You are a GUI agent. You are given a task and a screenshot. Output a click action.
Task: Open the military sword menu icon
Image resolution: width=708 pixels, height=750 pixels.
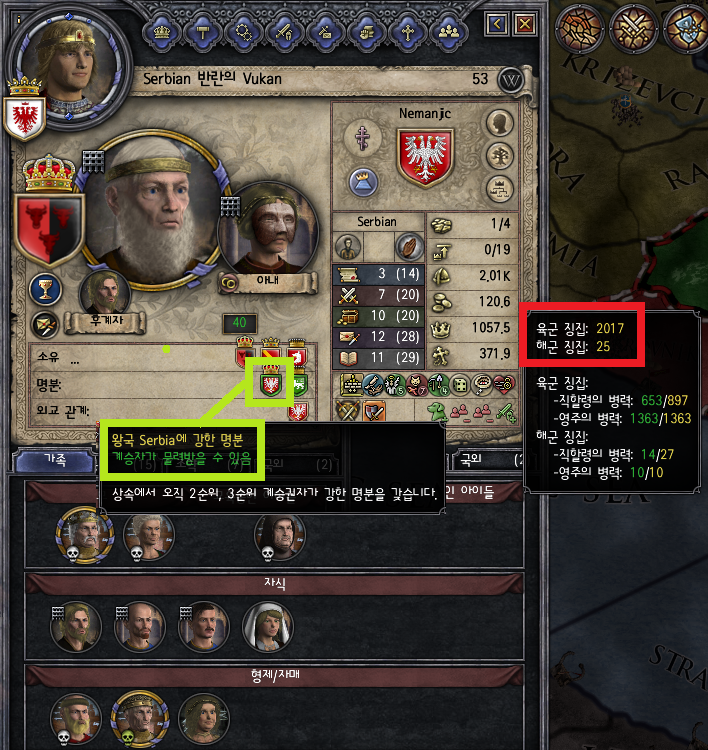point(285,32)
